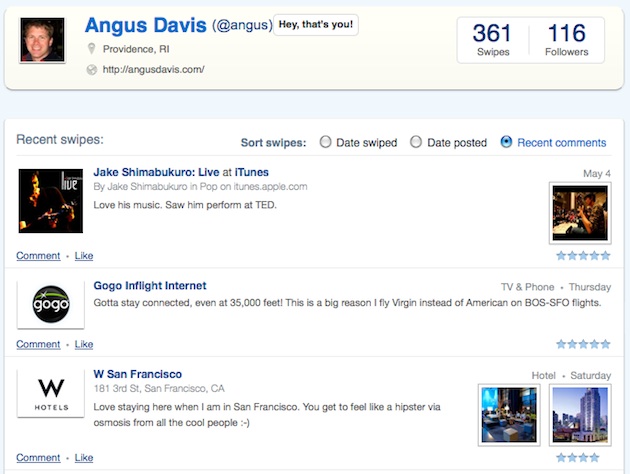Comment on the W San Francisco swipe
Viewport: 630px width, 474px height.
point(38,458)
